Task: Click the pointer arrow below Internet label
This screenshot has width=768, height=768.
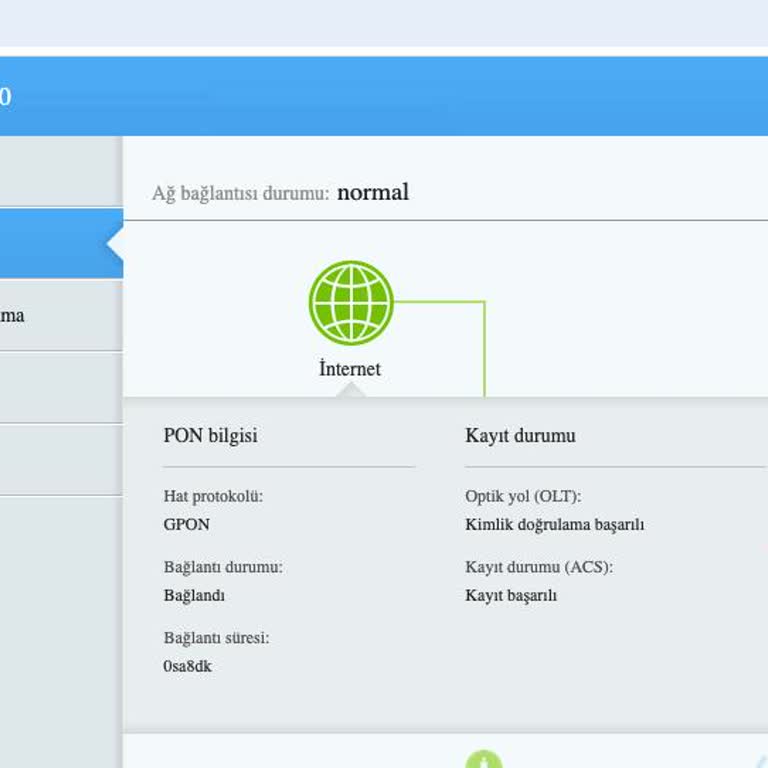Action: (x=350, y=390)
